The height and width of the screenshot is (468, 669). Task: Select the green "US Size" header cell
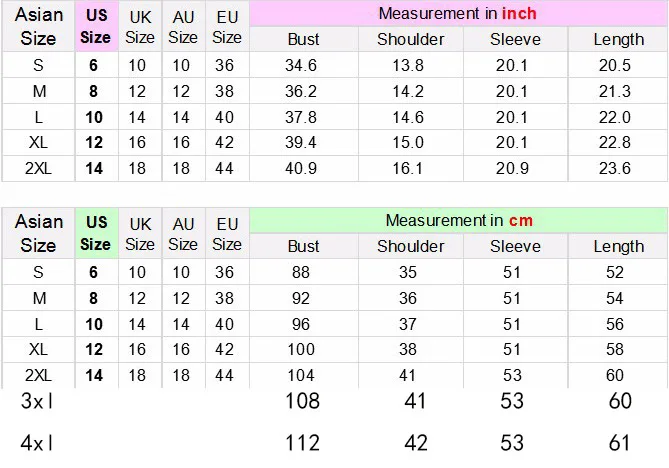click(95, 233)
